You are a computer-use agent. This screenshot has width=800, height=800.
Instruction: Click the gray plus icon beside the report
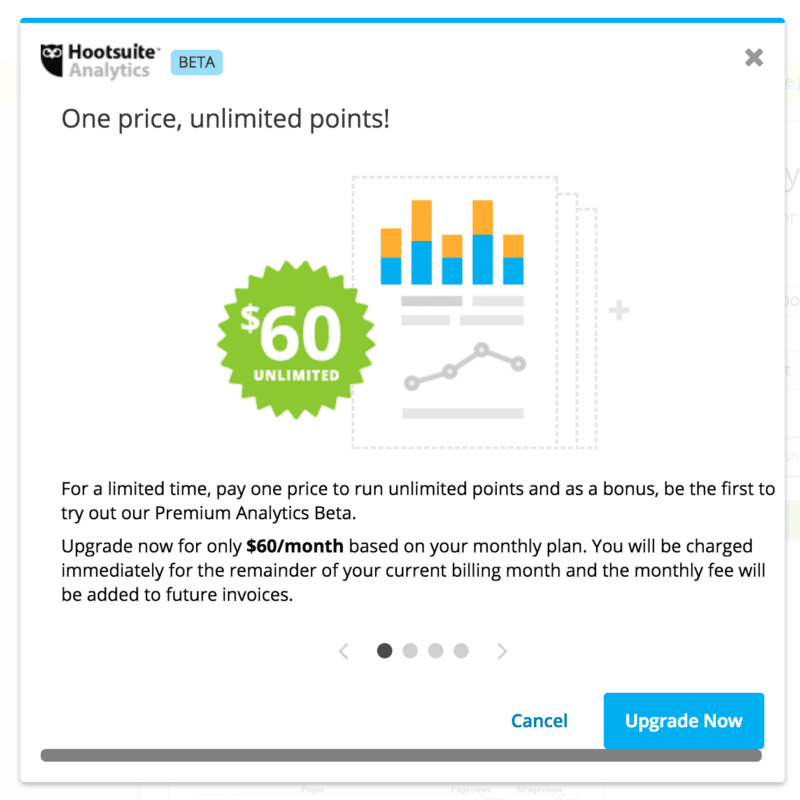click(619, 311)
